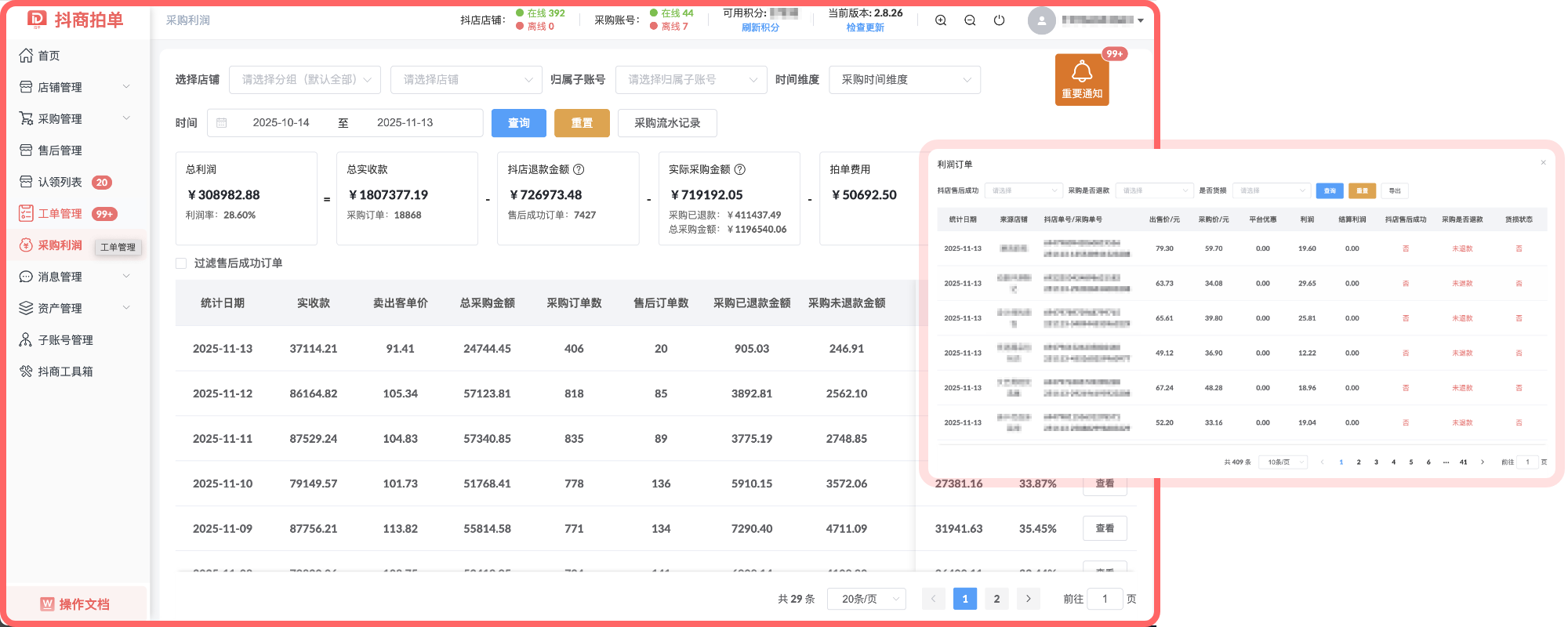Click the calendar icon in date field
The height and width of the screenshot is (627, 1568).
click(222, 123)
